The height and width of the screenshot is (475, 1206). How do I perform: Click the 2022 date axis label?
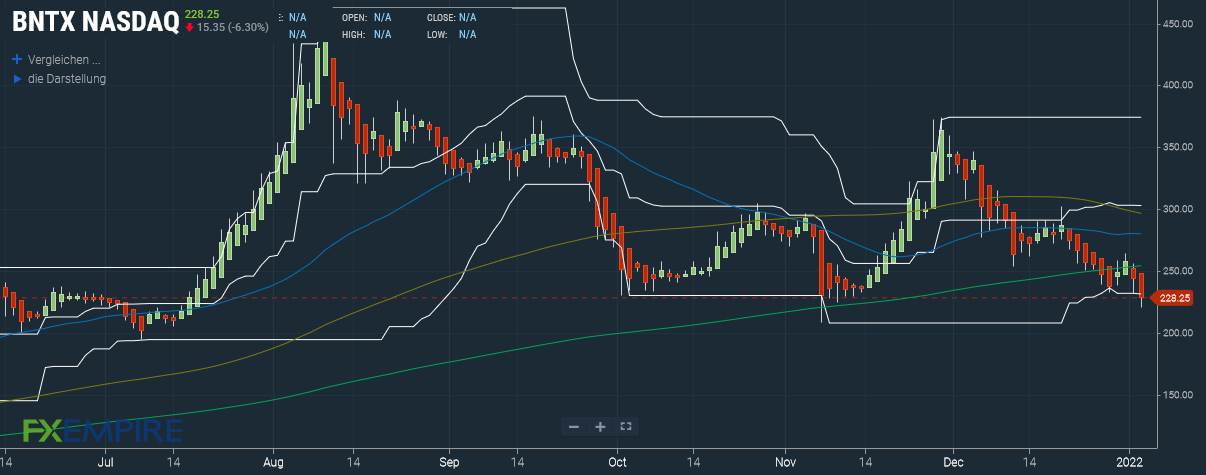(x=1130, y=464)
